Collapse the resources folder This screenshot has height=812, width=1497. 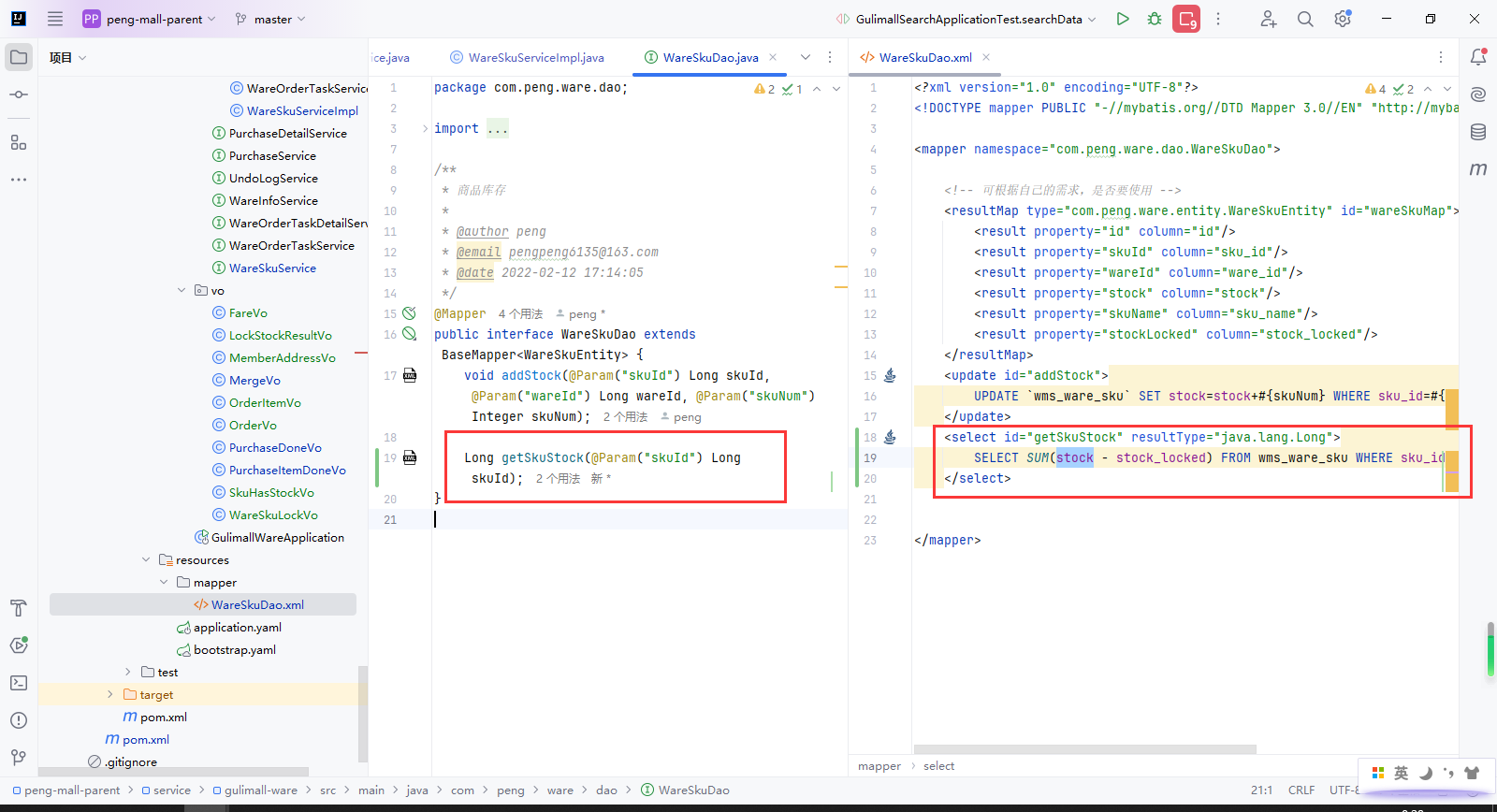click(146, 559)
